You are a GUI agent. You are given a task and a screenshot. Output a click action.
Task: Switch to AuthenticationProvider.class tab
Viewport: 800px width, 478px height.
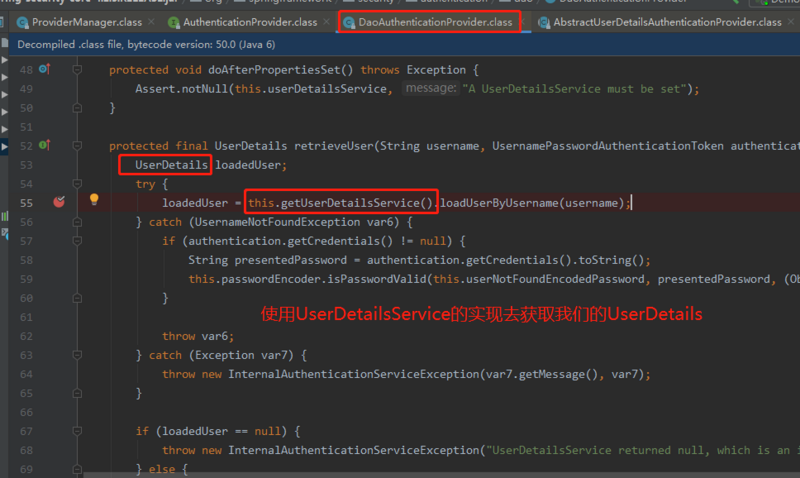click(x=250, y=22)
